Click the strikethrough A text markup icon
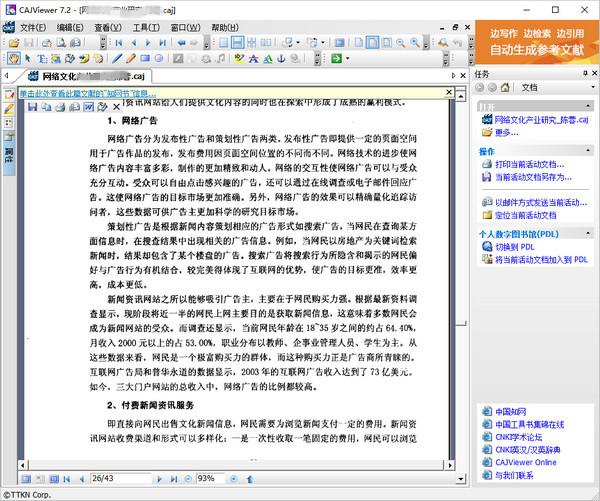 pos(253,59)
